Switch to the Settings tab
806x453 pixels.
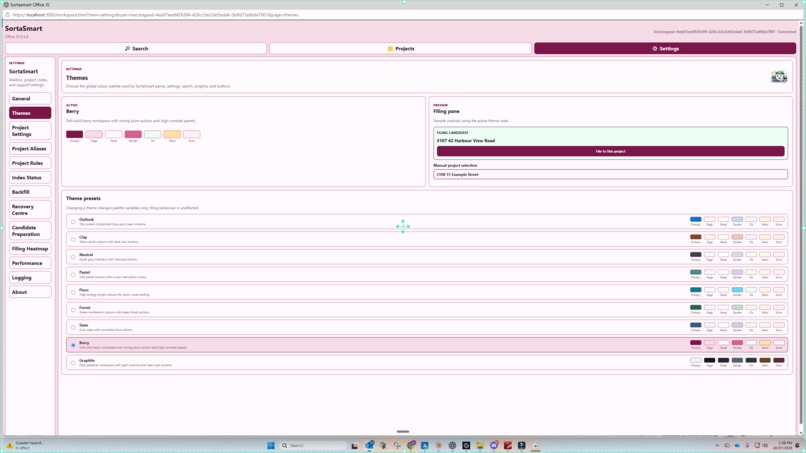(x=665, y=48)
